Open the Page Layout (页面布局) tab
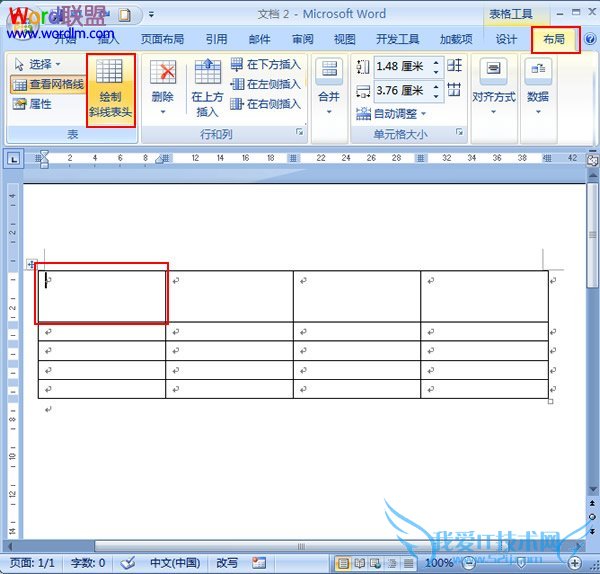This screenshot has width=600, height=574. pyautogui.click(x=162, y=39)
